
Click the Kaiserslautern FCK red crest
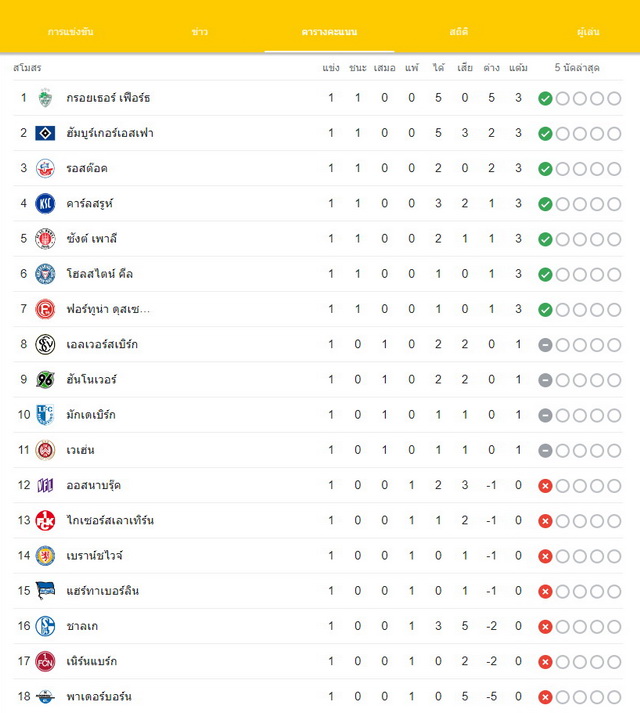45,520
